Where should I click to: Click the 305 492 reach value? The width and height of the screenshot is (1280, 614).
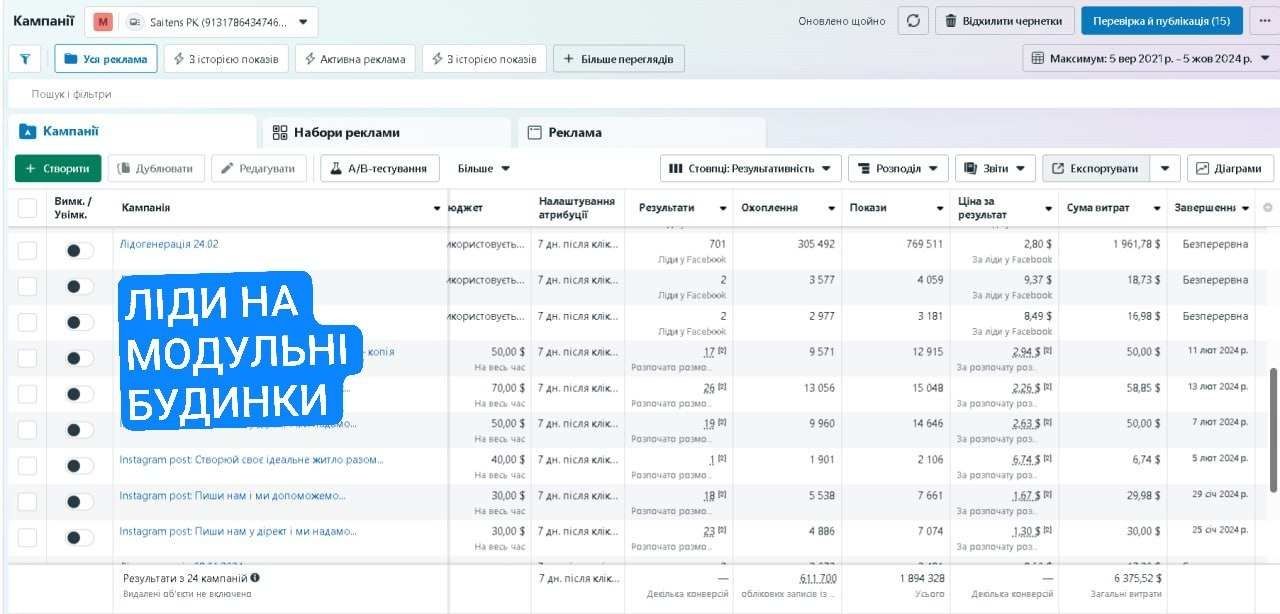[x=816, y=244]
